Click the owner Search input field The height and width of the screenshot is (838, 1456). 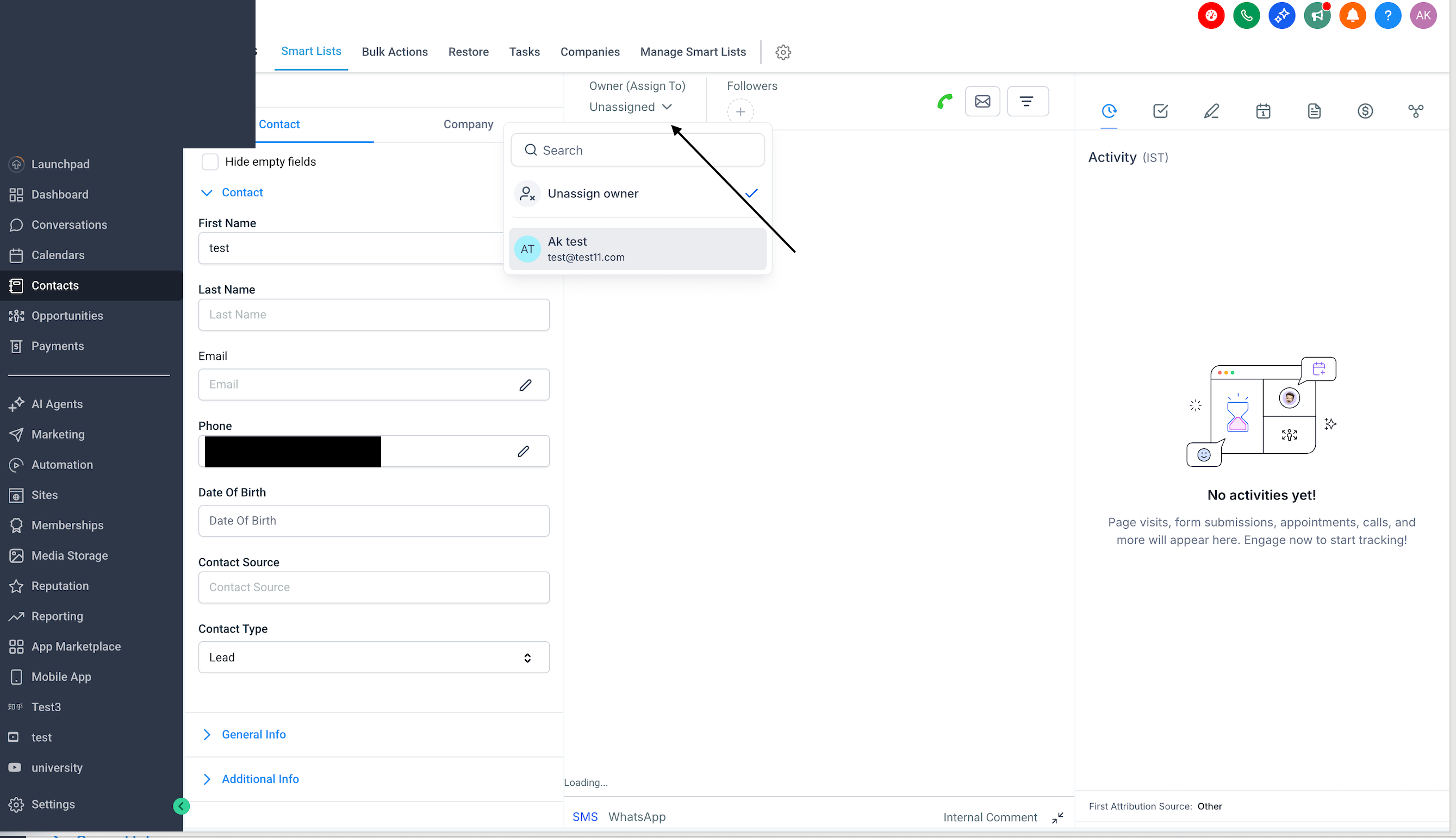(637, 150)
